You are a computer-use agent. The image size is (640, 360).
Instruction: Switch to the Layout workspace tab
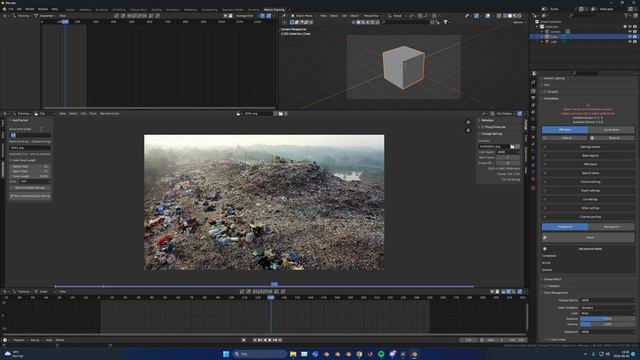tap(70, 9)
